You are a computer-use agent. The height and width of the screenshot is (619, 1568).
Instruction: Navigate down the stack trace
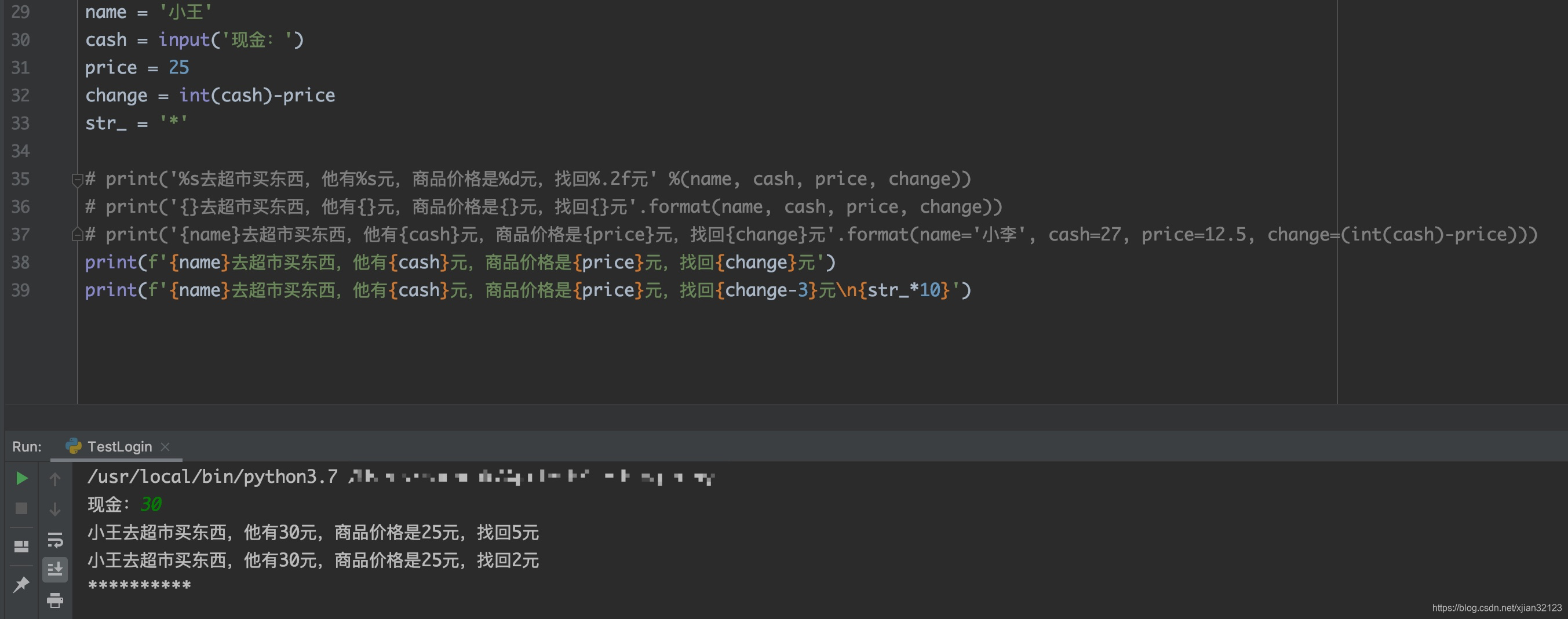[x=55, y=509]
